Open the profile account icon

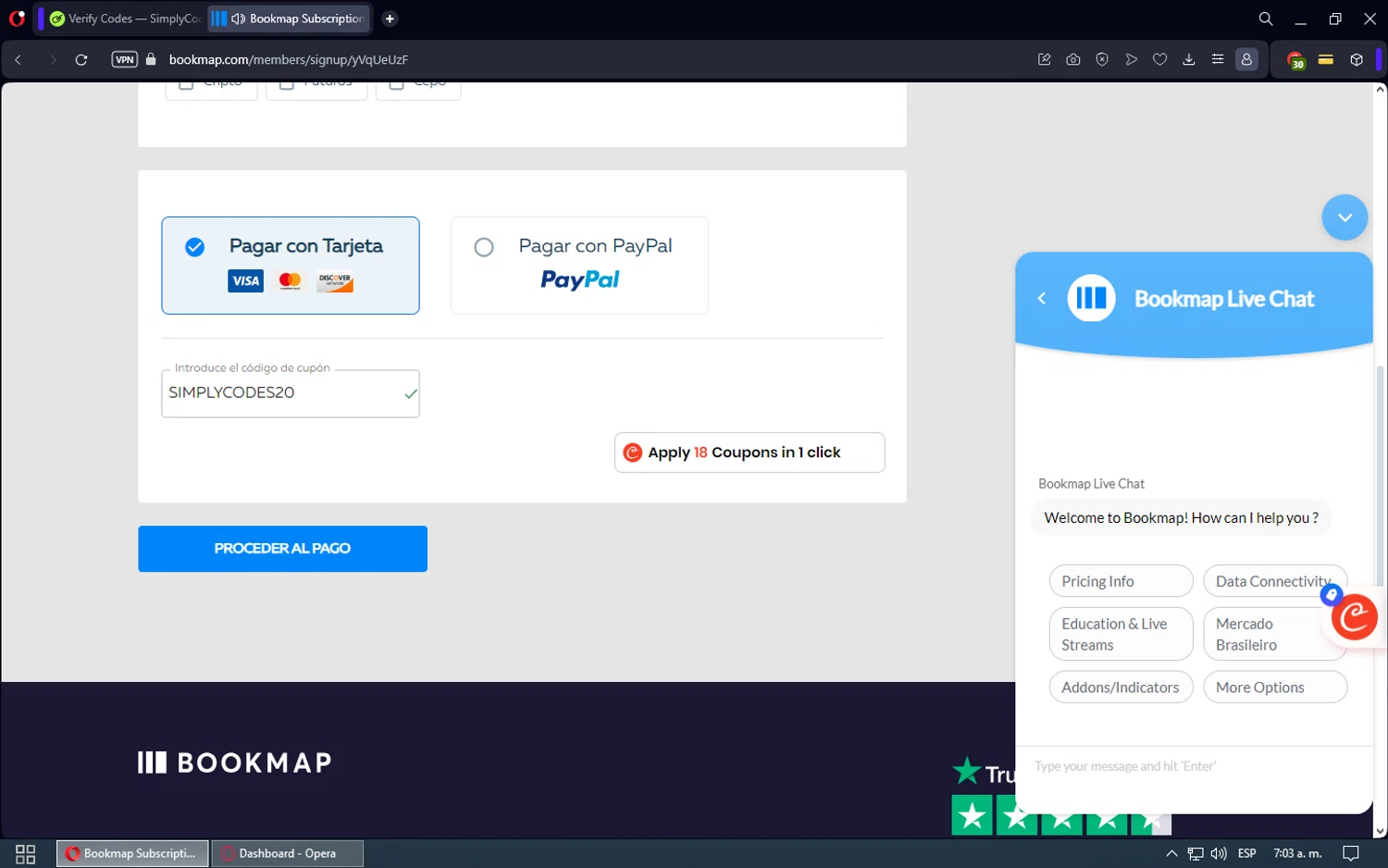(1246, 59)
